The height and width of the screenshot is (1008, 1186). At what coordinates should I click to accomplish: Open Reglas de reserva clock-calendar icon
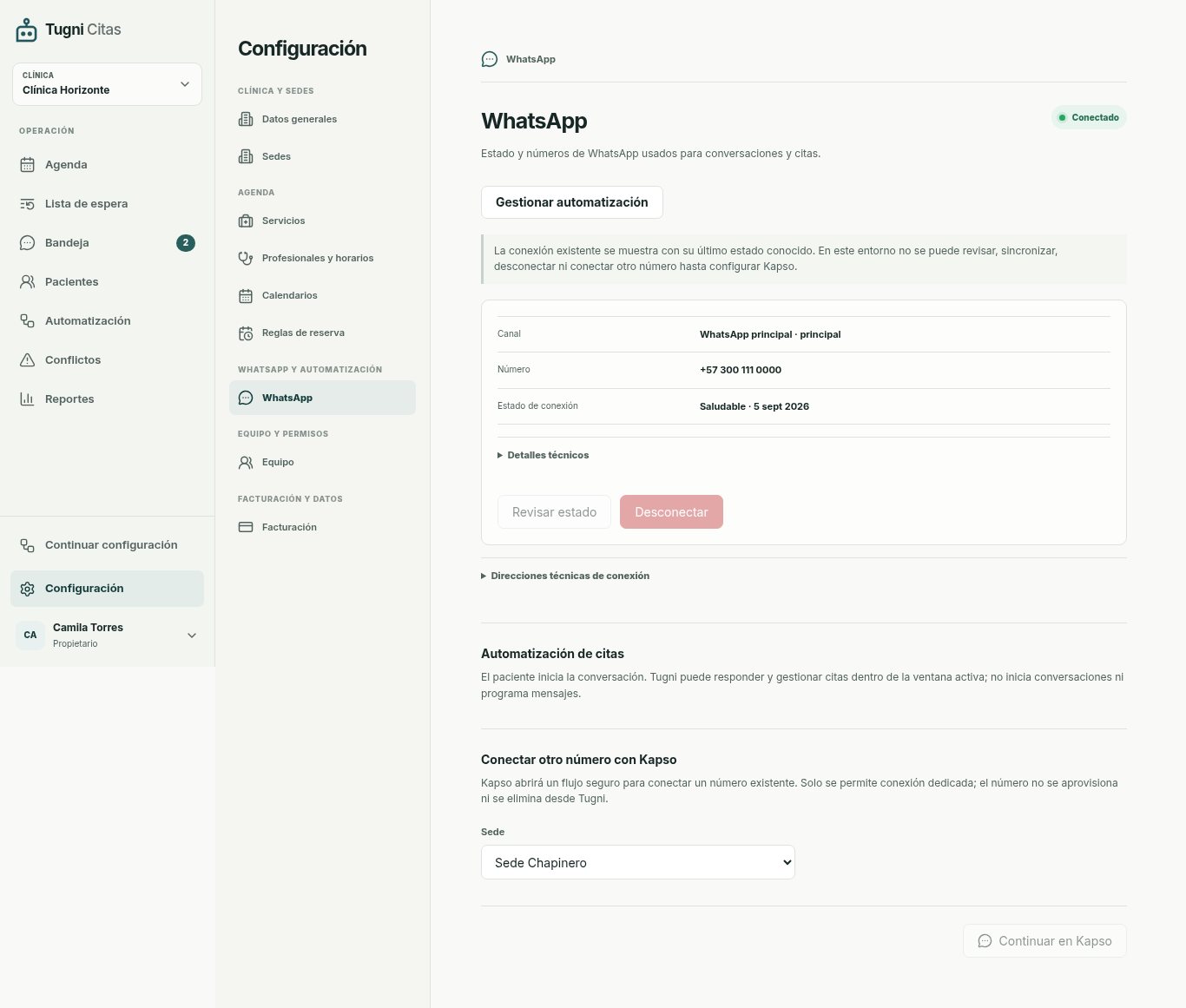coord(246,333)
